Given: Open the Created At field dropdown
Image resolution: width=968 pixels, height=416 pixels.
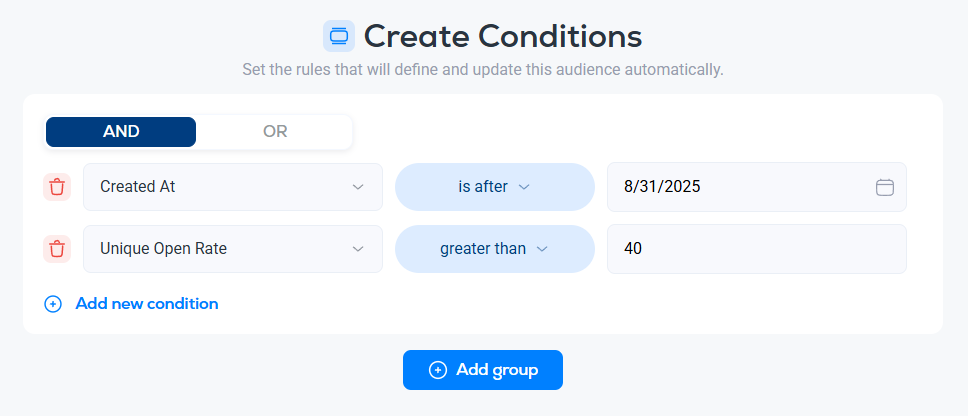Looking at the screenshot, I should pyautogui.click(x=232, y=187).
